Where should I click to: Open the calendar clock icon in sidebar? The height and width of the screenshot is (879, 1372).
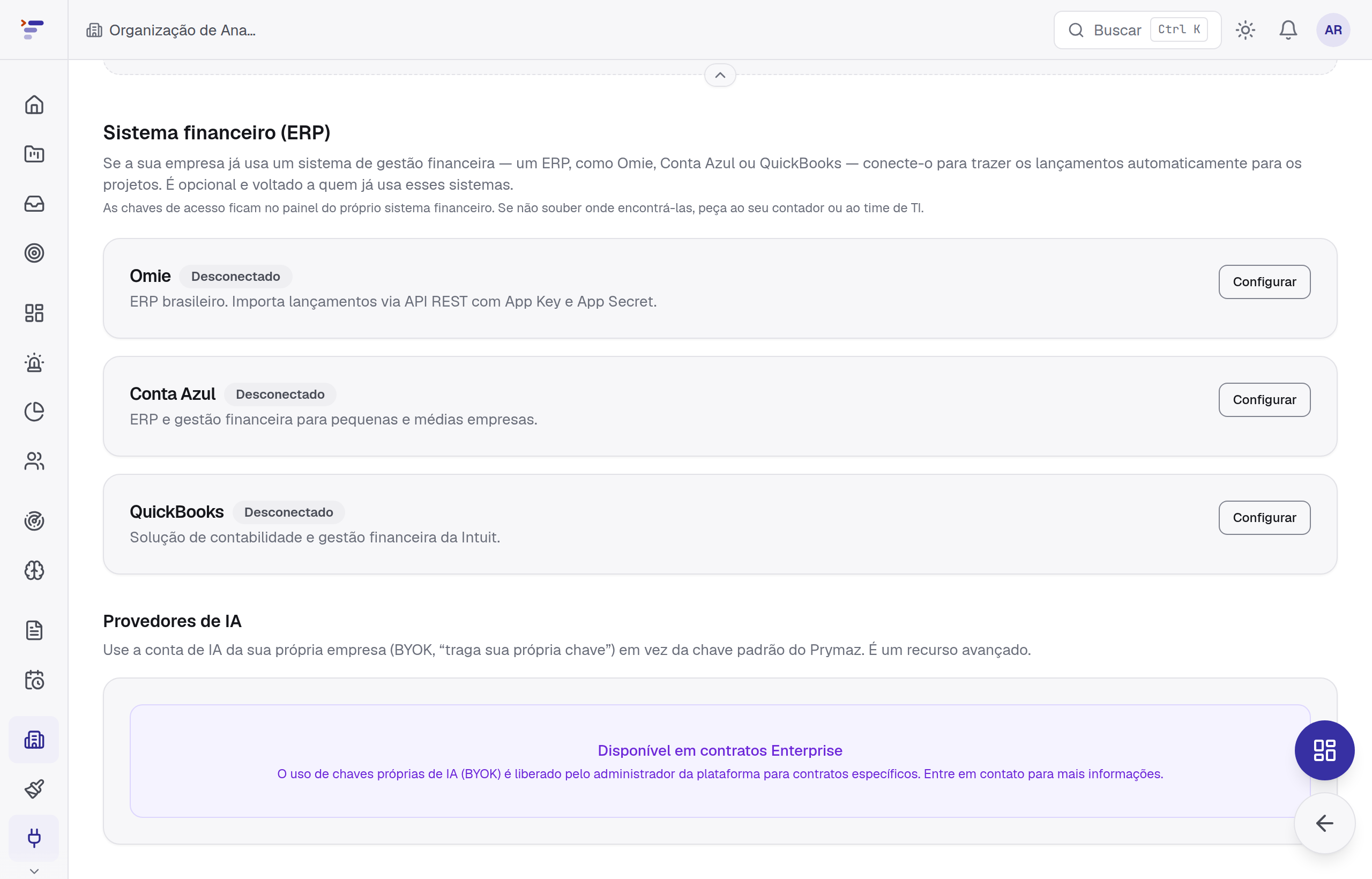[x=34, y=680]
